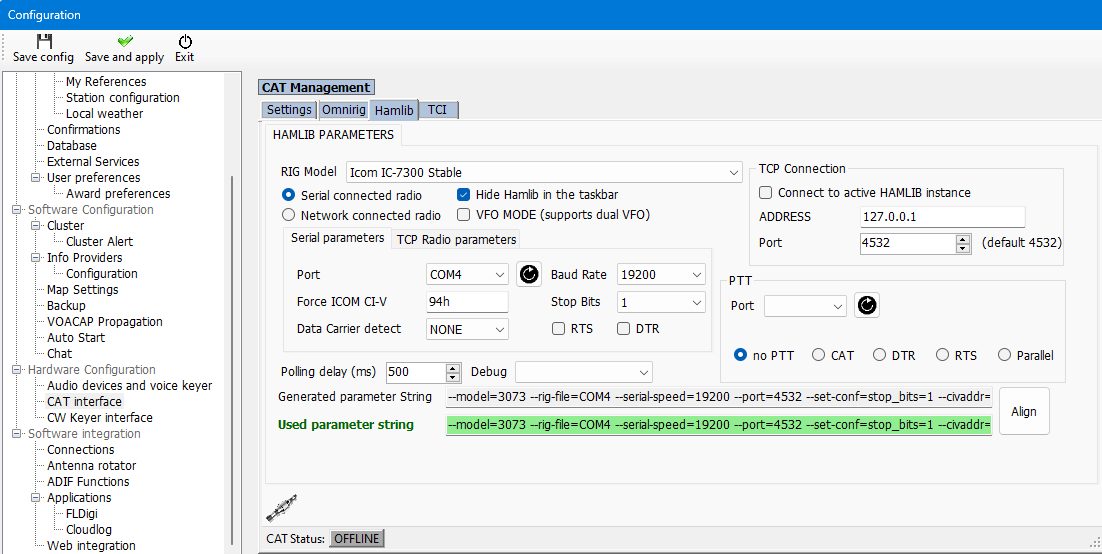Collapse the Applications tree node
1102x554 pixels.
[x=34, y=498]
